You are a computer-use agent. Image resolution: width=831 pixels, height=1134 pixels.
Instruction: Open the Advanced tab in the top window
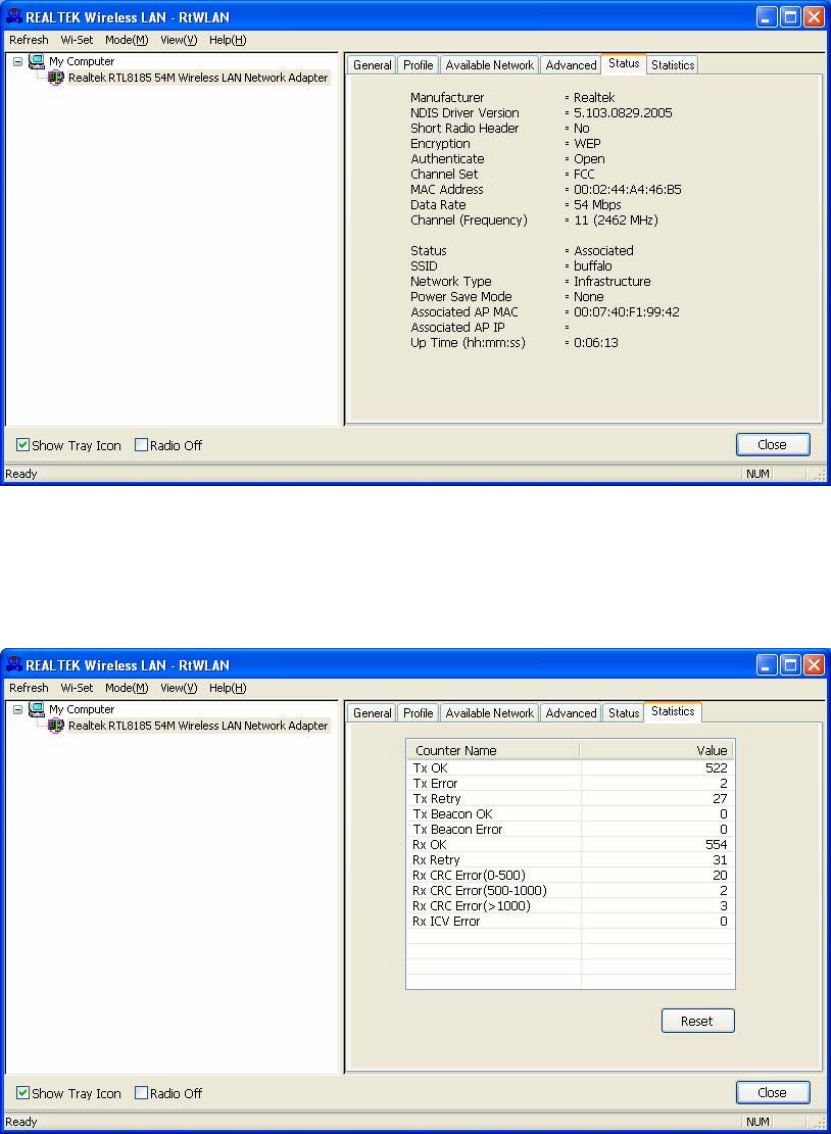tap(571, 65)
